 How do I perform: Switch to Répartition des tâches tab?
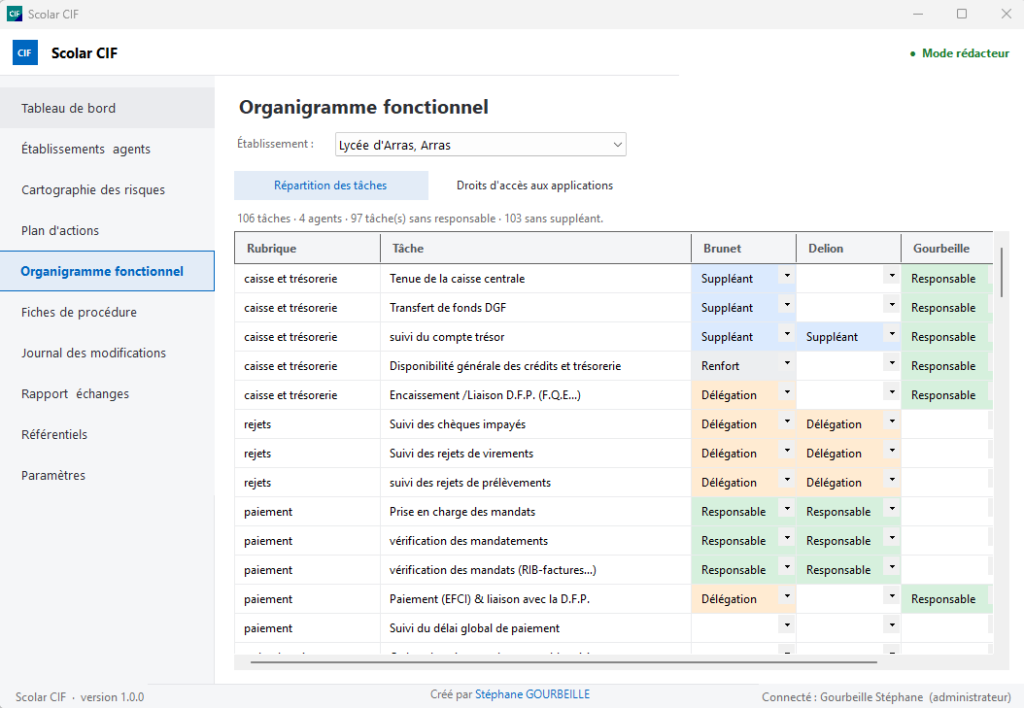click(x=331, y=185)
